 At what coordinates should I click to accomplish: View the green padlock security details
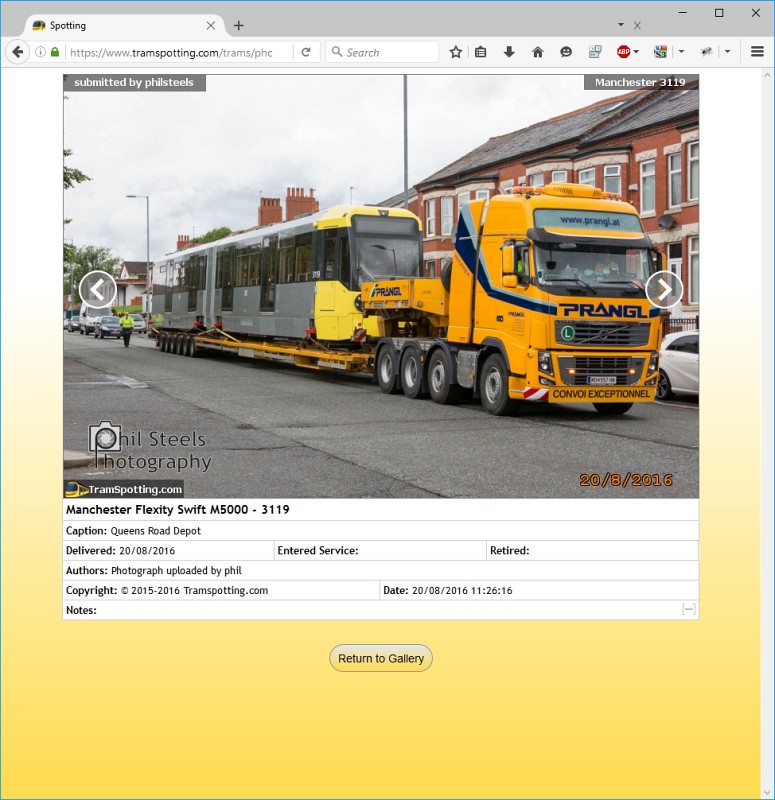pos(55,52)
